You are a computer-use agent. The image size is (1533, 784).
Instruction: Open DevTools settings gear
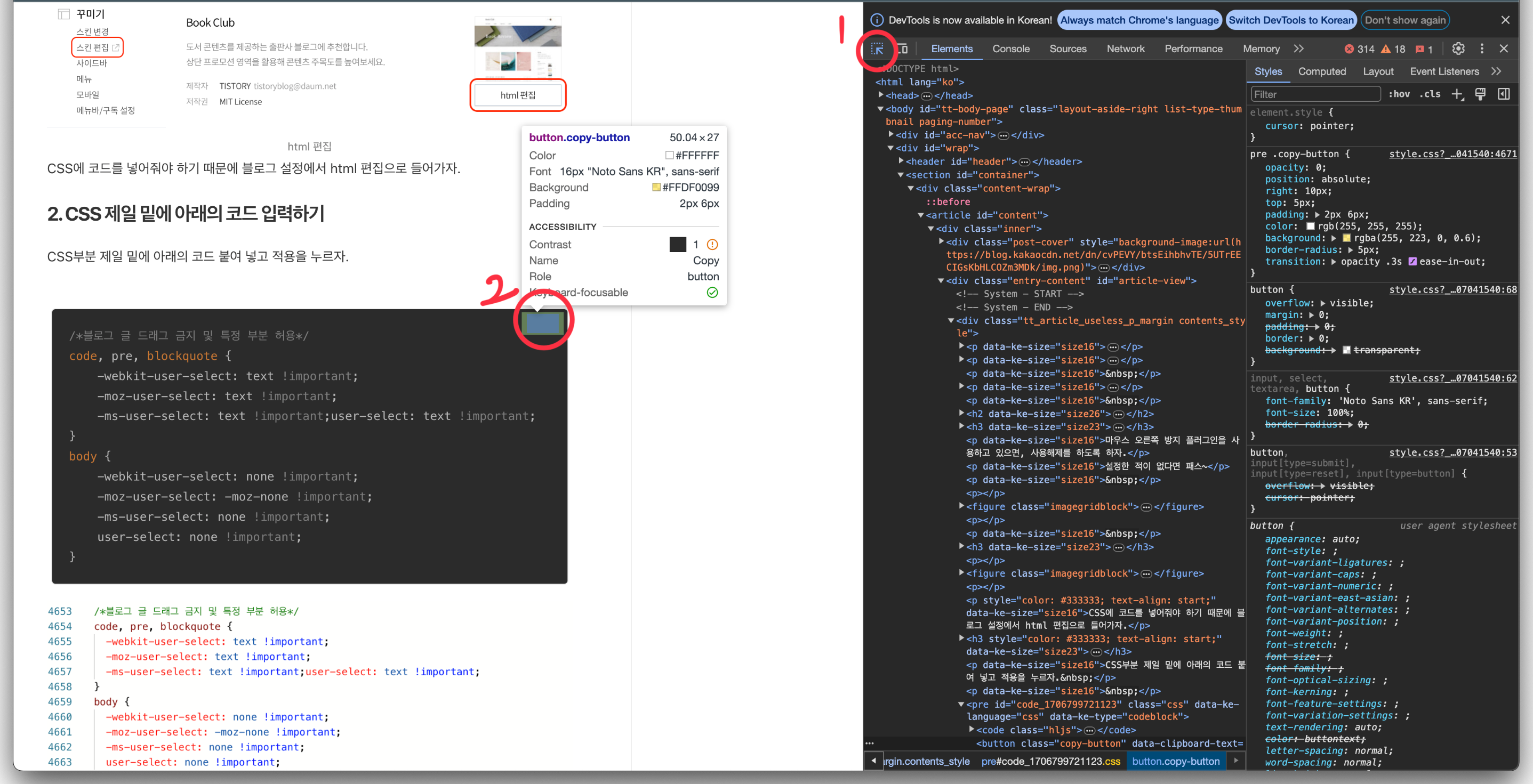click(x=1457, y=49)
